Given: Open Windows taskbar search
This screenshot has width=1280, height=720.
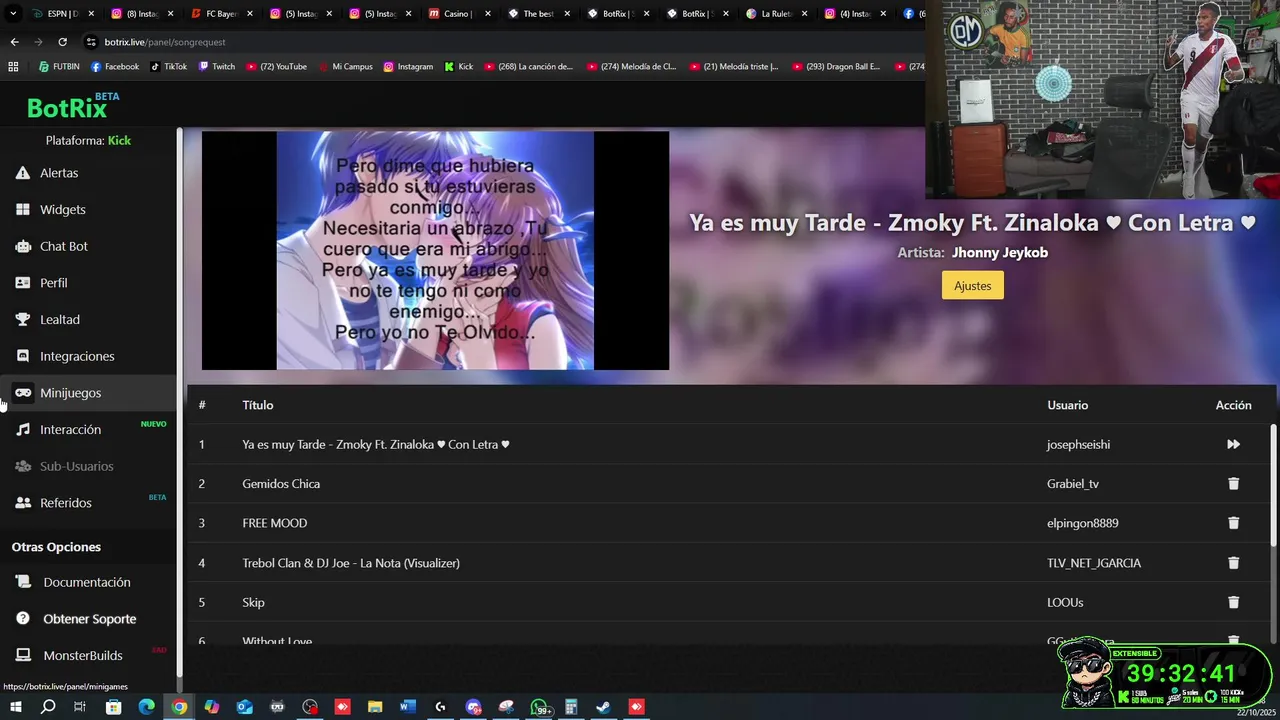Looking at the screenshot, I should [x=48, y=707].
